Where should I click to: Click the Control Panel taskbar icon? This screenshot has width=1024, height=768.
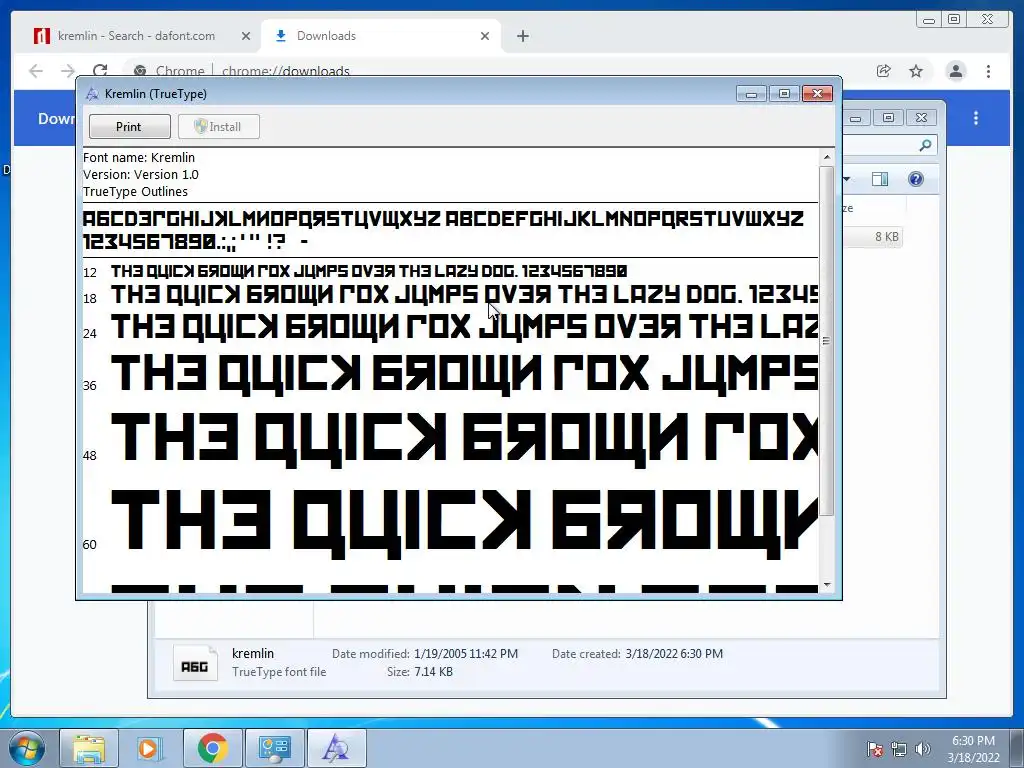(x=274, y=748)
